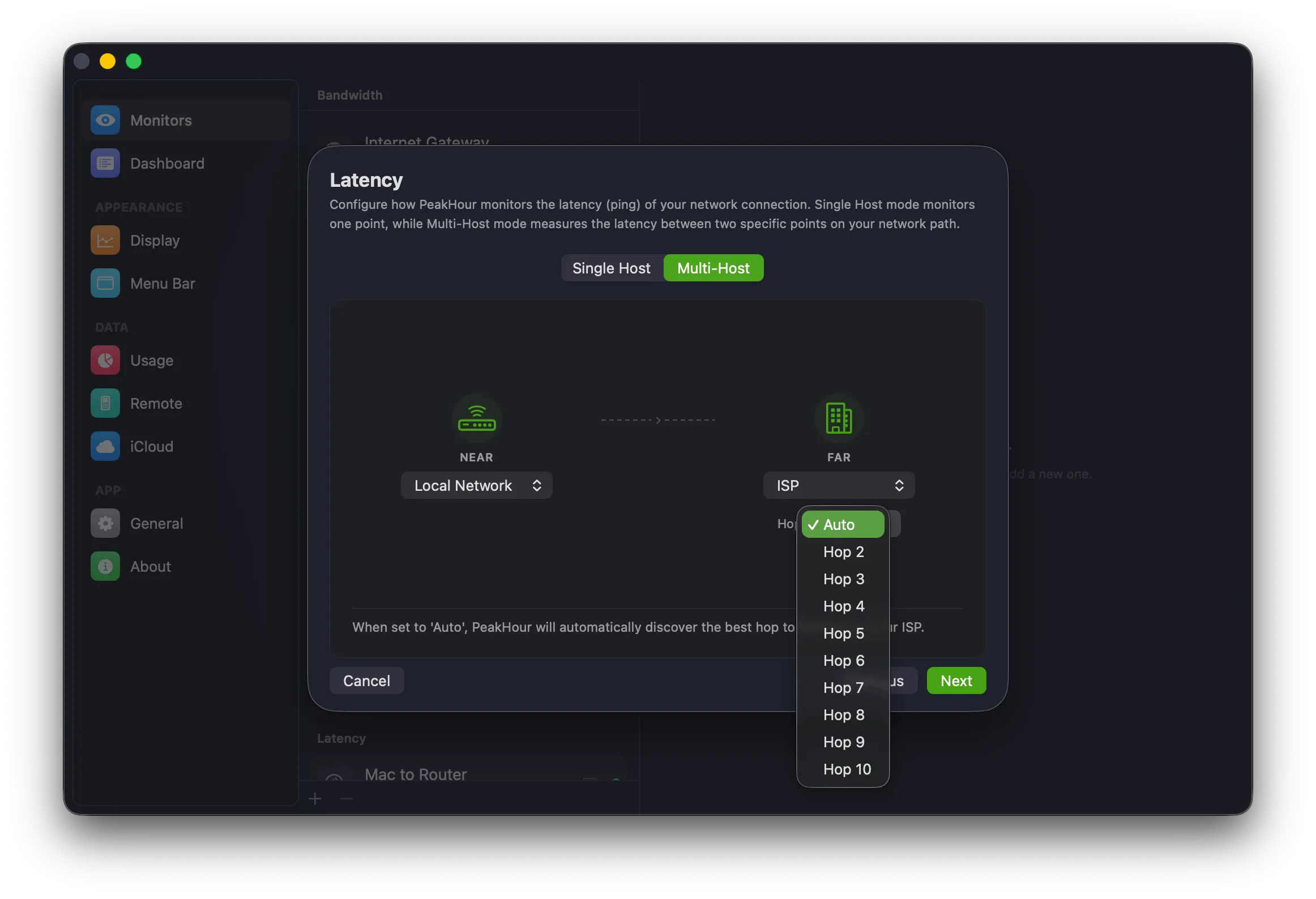Click the Cancel button
1316x899 pixels.
point(366,680)
